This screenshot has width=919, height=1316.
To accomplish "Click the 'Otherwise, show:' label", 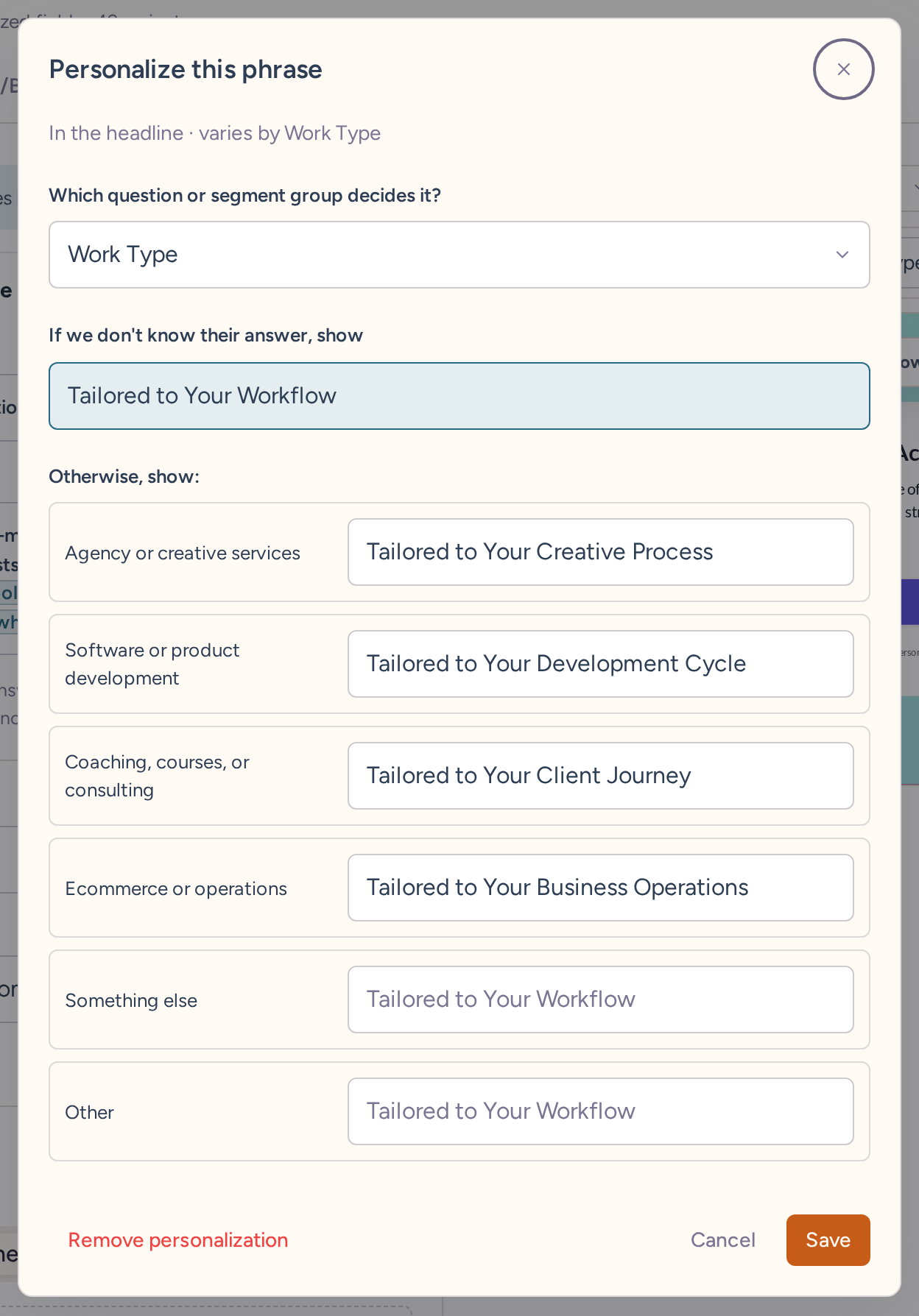I will [124, 477].
